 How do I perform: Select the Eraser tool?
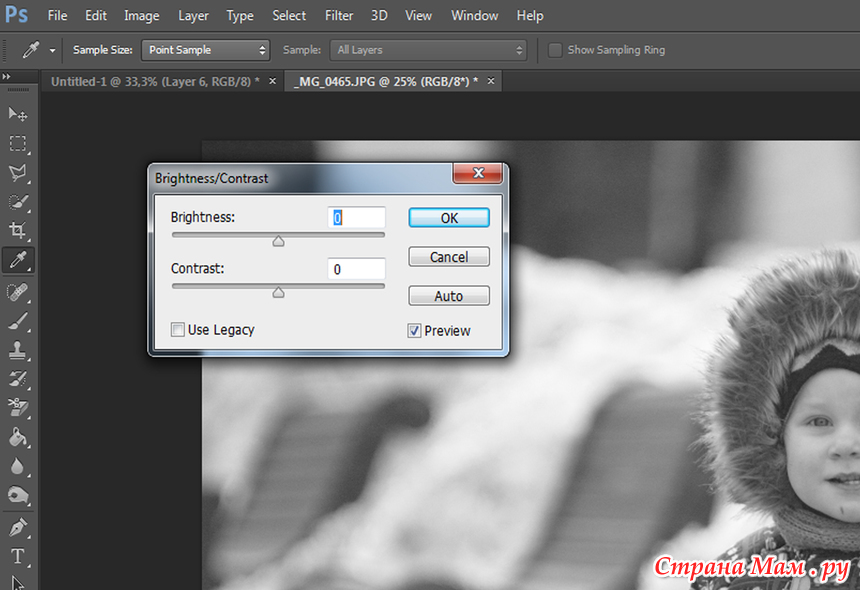18,408
